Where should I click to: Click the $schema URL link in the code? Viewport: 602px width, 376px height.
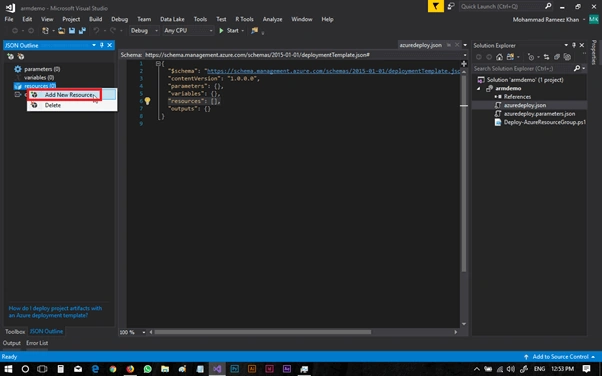tap(333, 71)
